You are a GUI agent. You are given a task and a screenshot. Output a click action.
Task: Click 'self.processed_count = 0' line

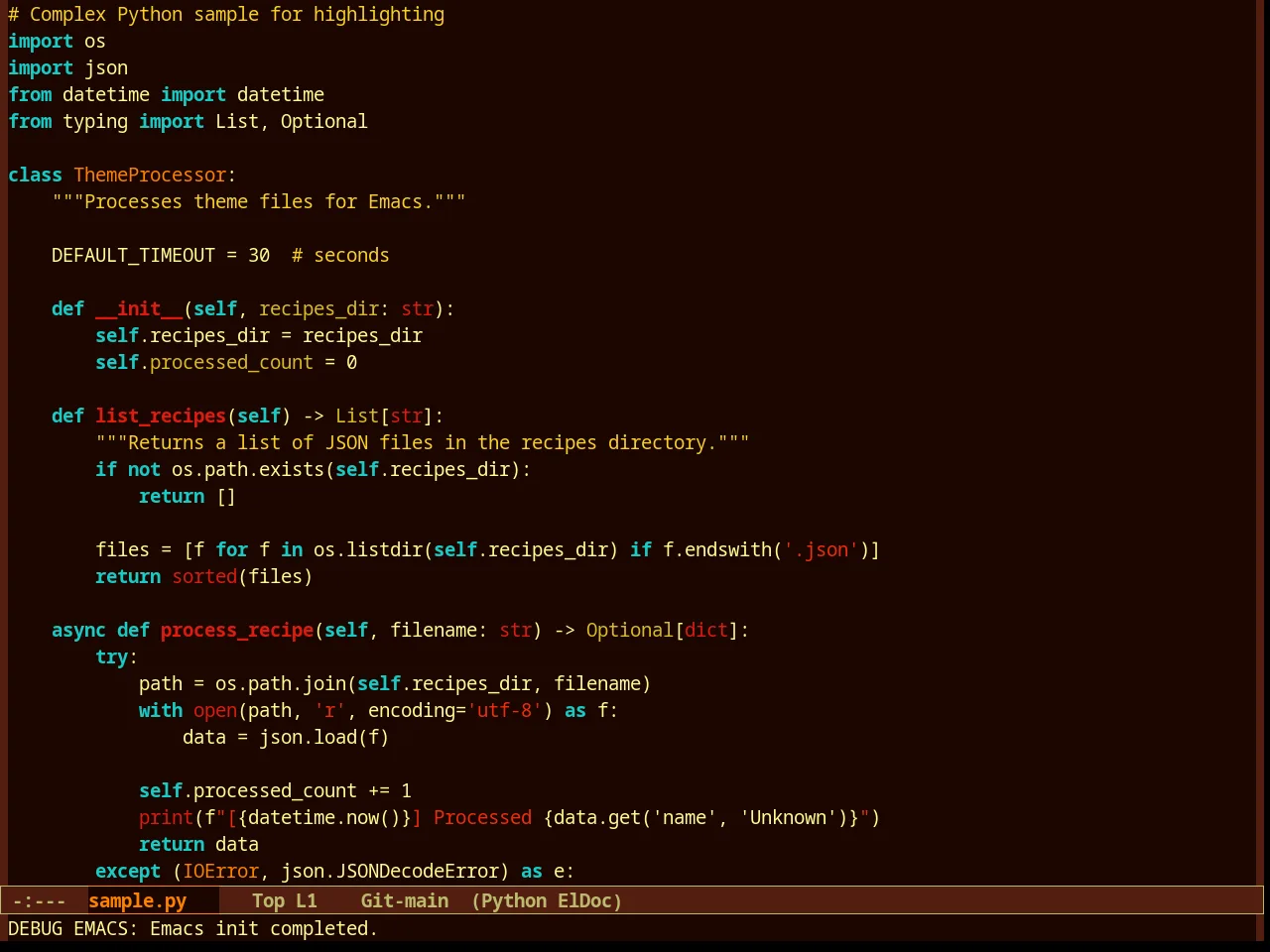226,362
